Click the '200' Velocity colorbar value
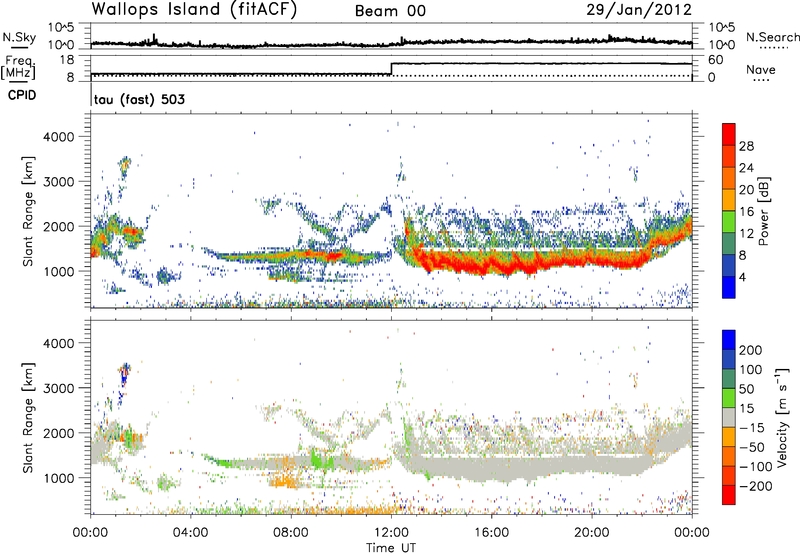Viewport: 800px width, 554px height. point(751,350)
